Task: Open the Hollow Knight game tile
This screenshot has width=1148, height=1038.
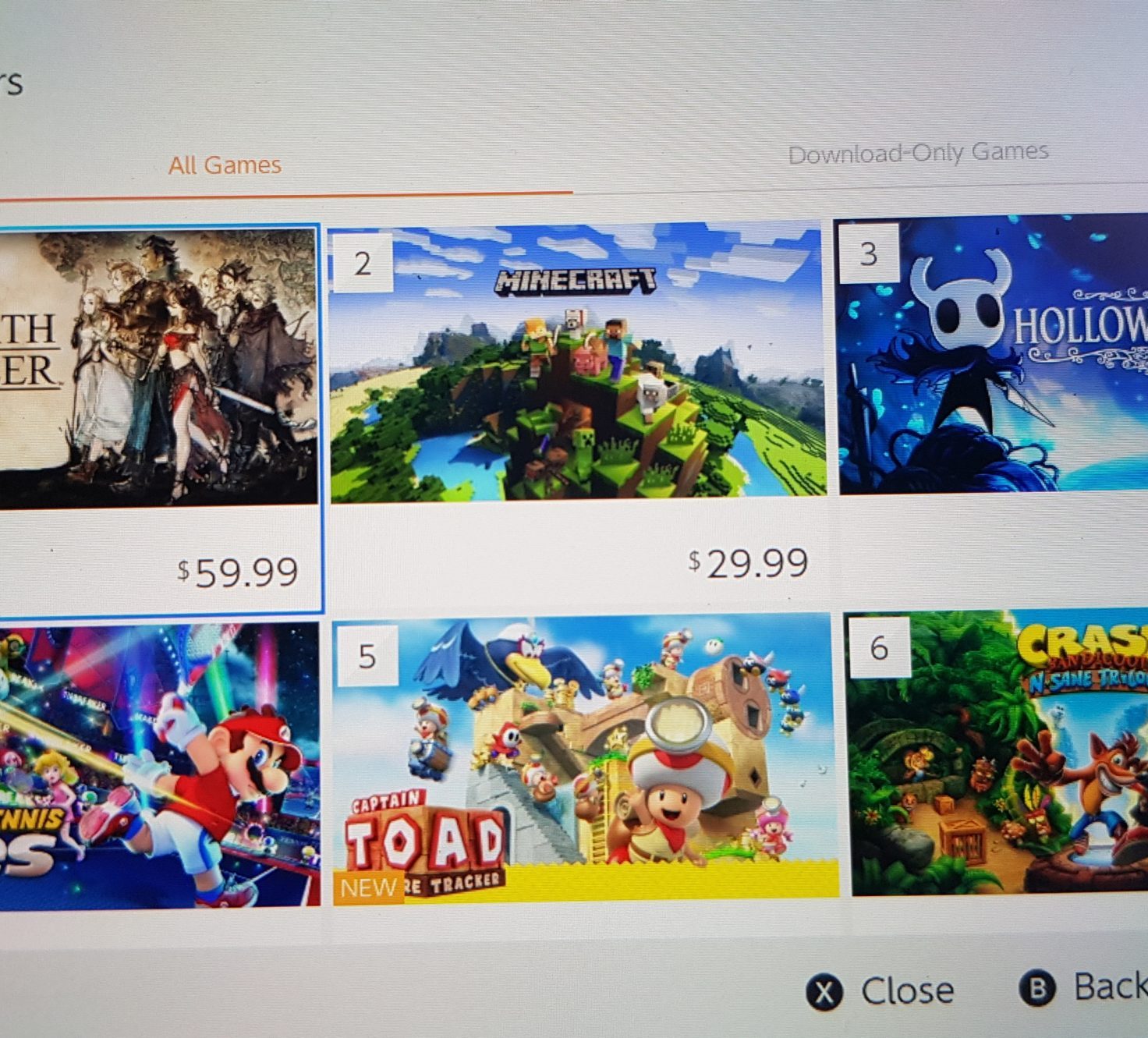Action: pyautogui.click(x=993, y=355)
